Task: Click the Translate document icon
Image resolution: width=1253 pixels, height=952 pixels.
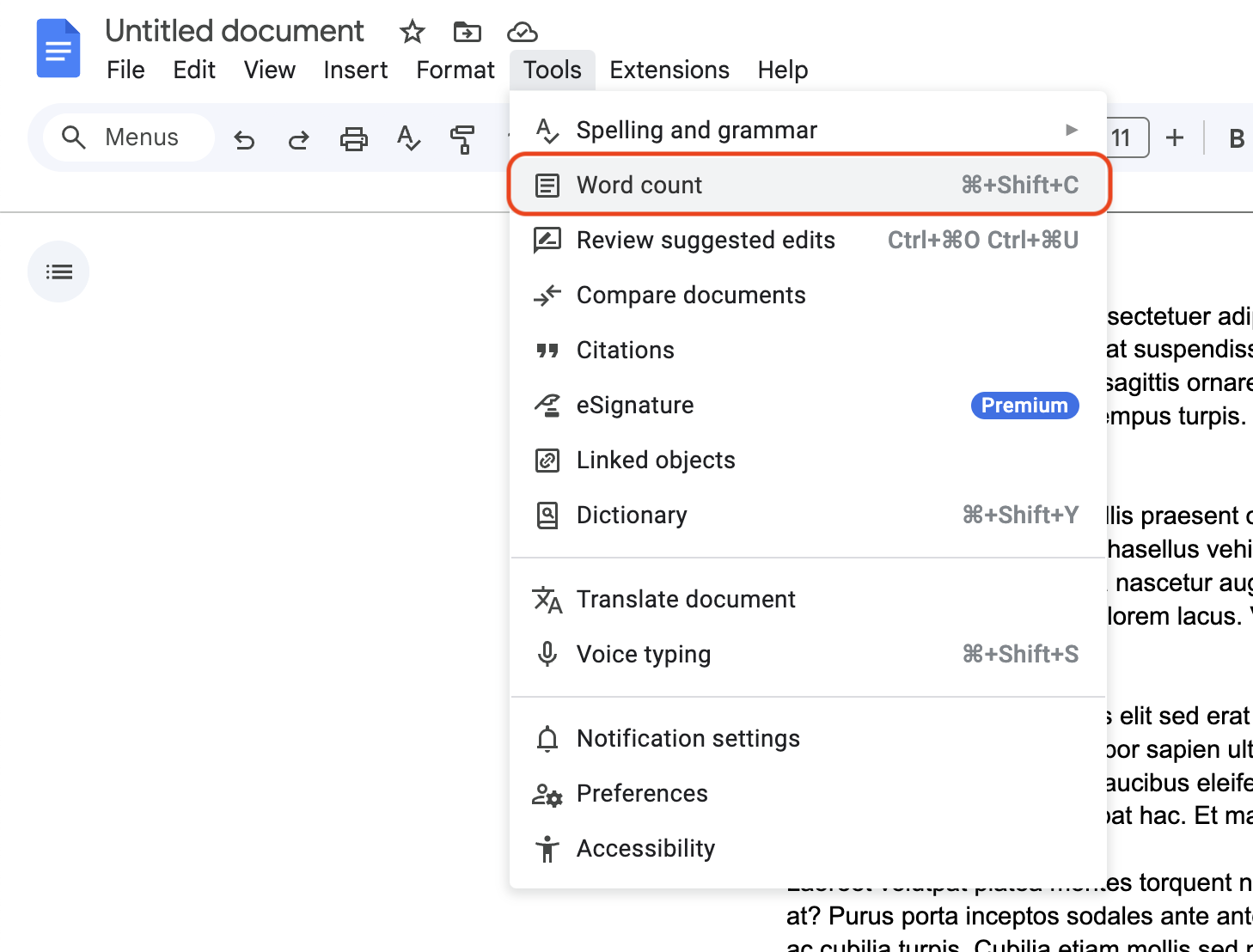Action: coord(547,600)
